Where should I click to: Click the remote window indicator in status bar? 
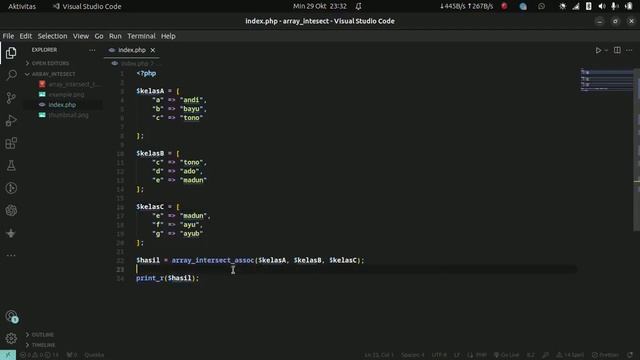(8, 355)
